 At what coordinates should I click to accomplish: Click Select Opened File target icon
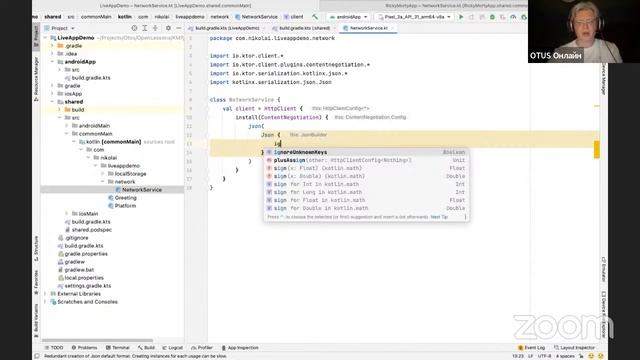click(x=134, y=28)
